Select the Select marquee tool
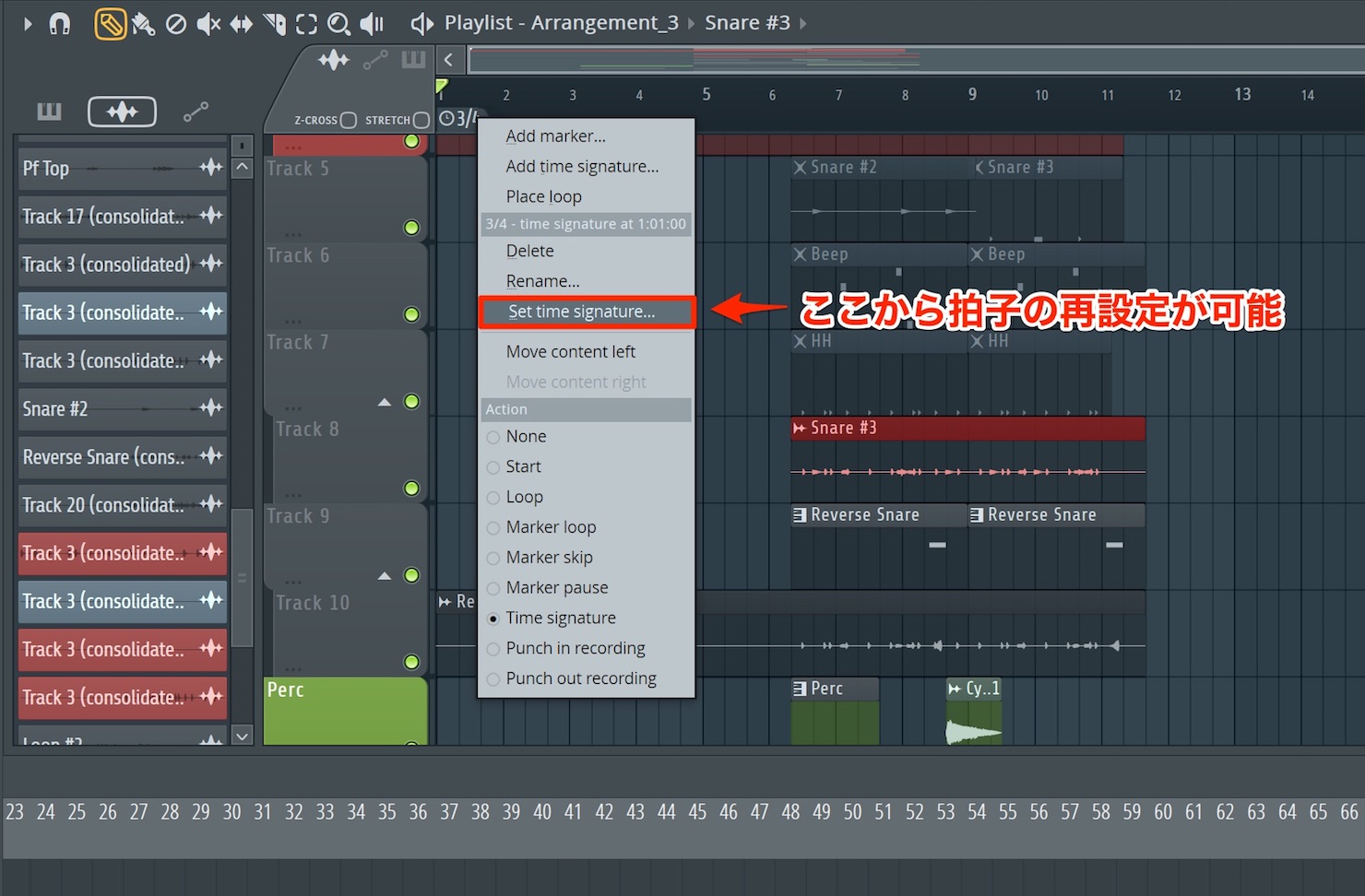The height and width of the screenshot is (896, 1365). click(x=306, y=24)
